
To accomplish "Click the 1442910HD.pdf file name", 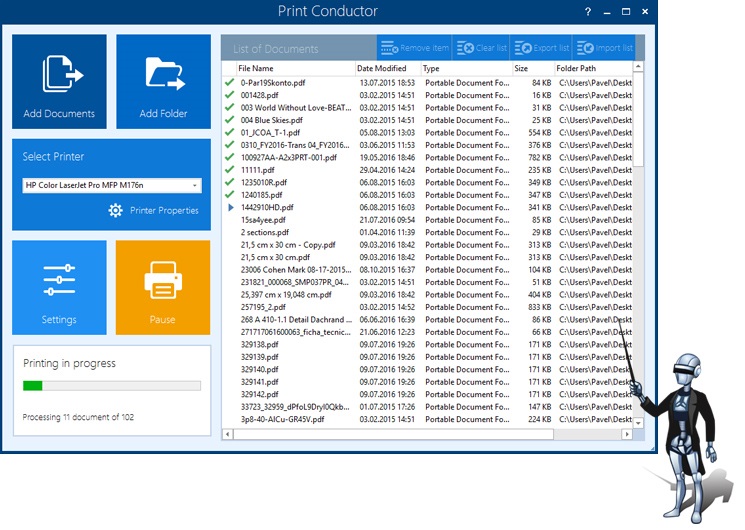I will (x=267, y=207).
